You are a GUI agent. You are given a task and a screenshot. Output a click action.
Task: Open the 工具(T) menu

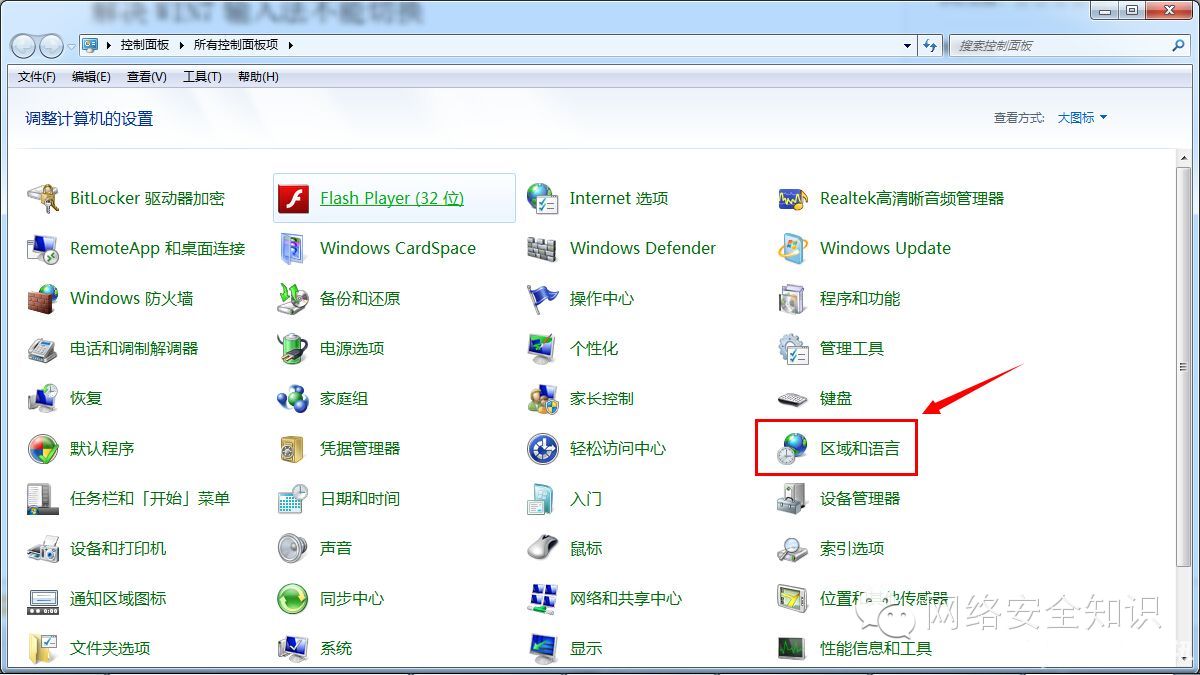coord(202,77)
